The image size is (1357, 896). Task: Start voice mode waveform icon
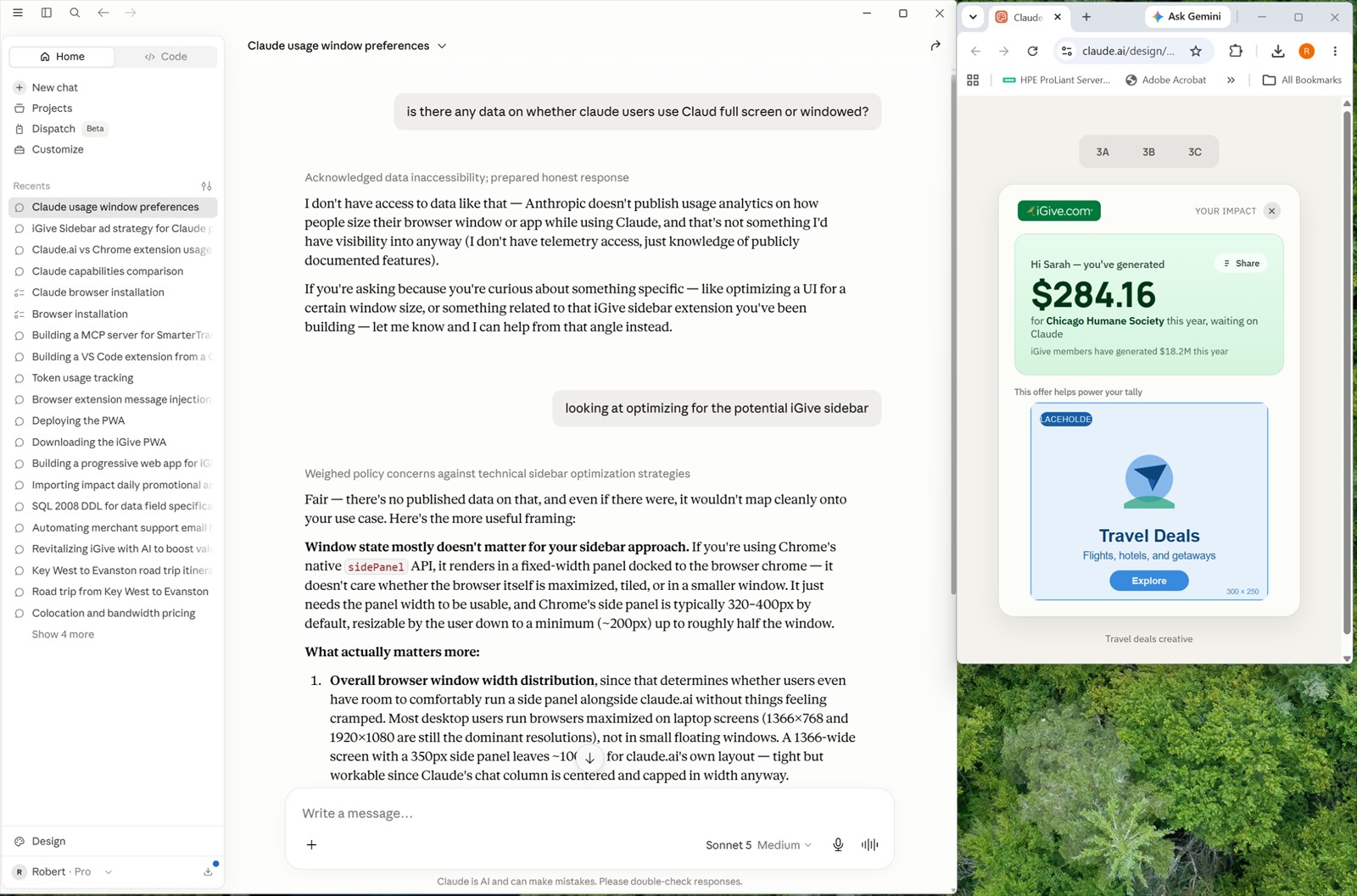[869, 844]
